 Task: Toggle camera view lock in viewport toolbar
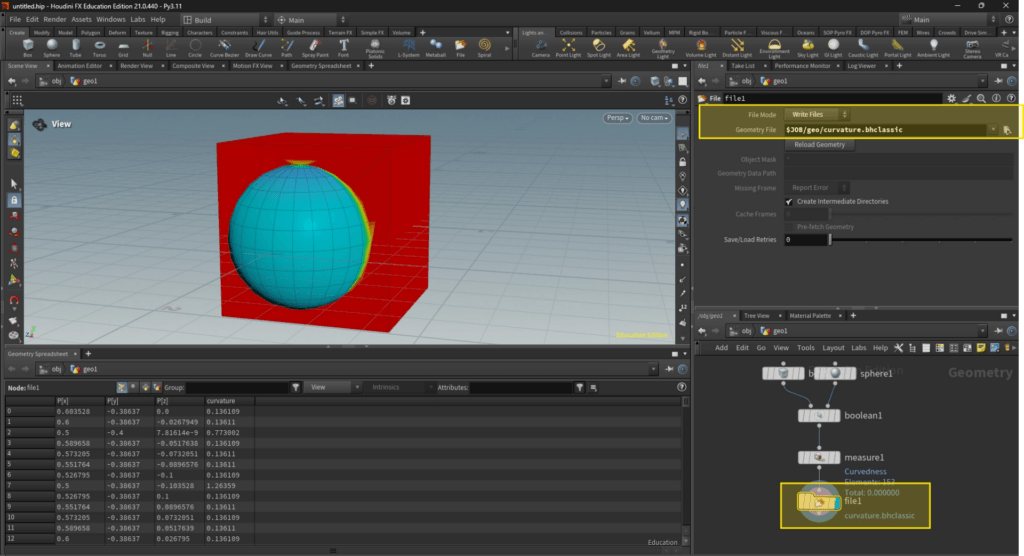[x=682, y=162]
